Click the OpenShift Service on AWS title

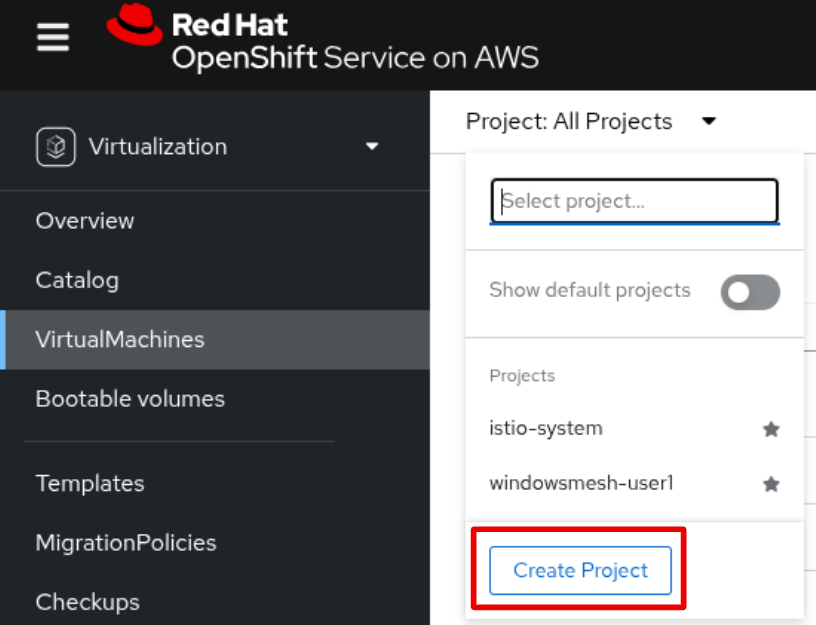click(355, 57)
